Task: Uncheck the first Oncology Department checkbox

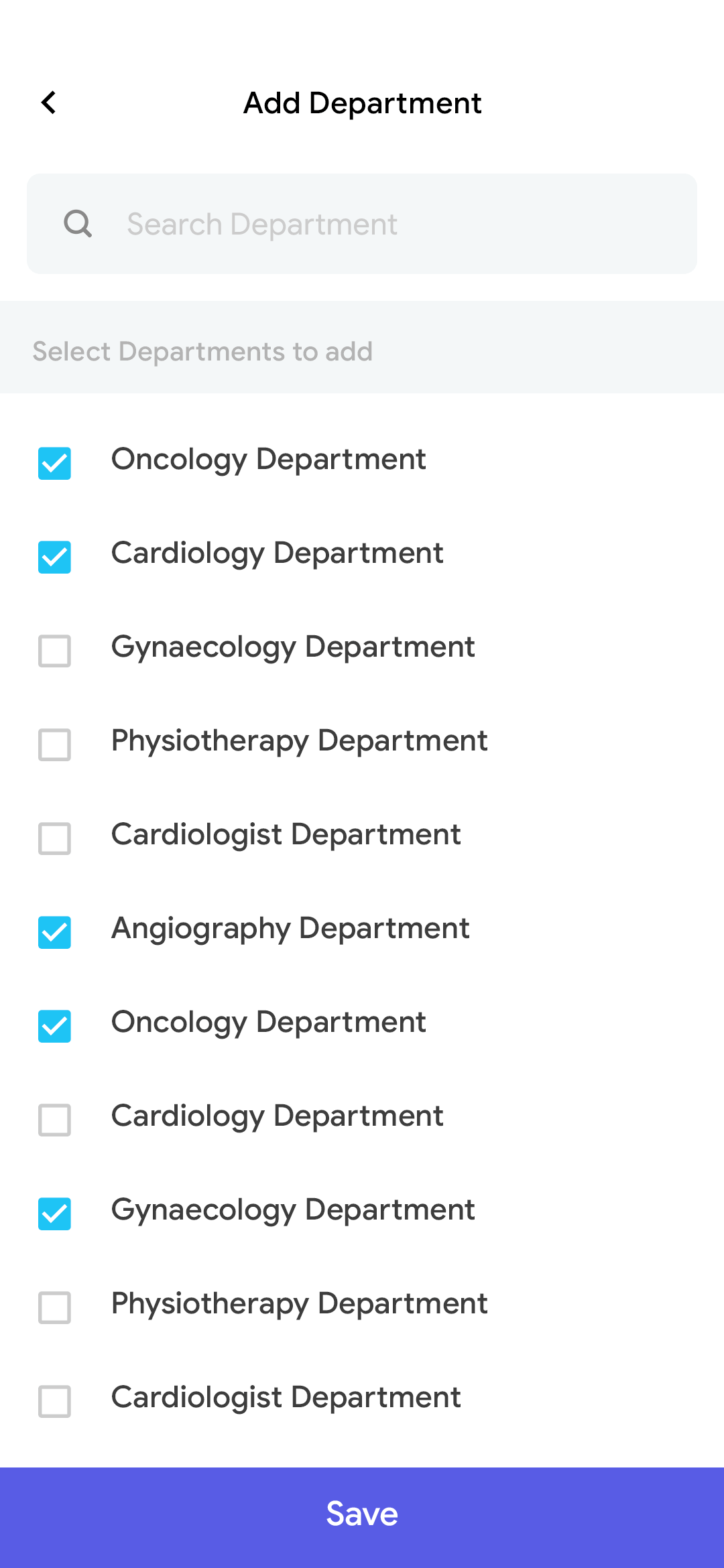Action: point(54,463)
